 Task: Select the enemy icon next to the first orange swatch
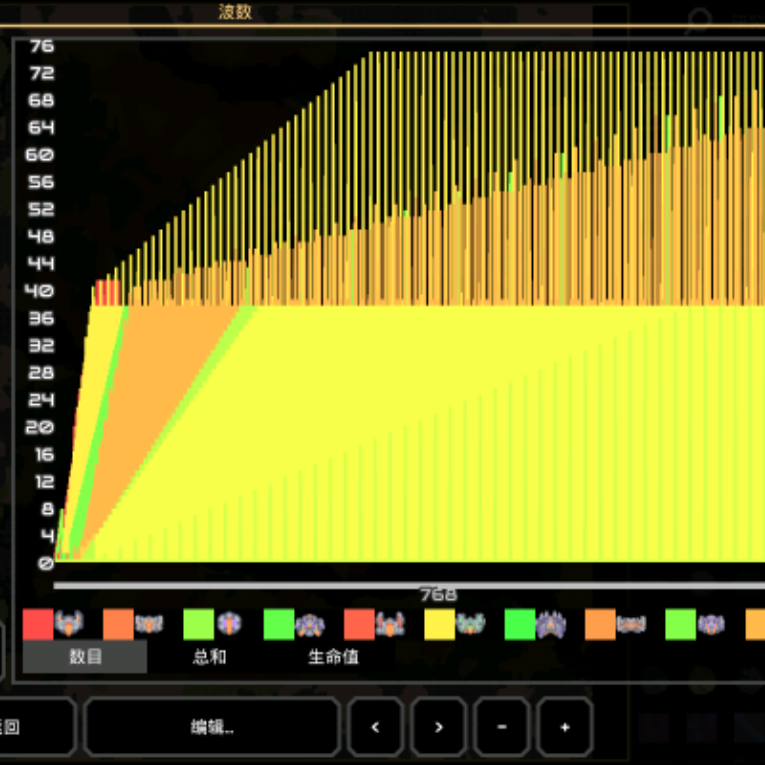(149, 624)
